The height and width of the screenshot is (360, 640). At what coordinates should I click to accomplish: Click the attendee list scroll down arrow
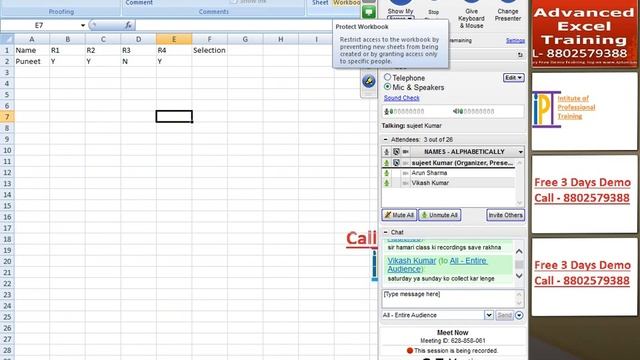click(x=520, y=203)
